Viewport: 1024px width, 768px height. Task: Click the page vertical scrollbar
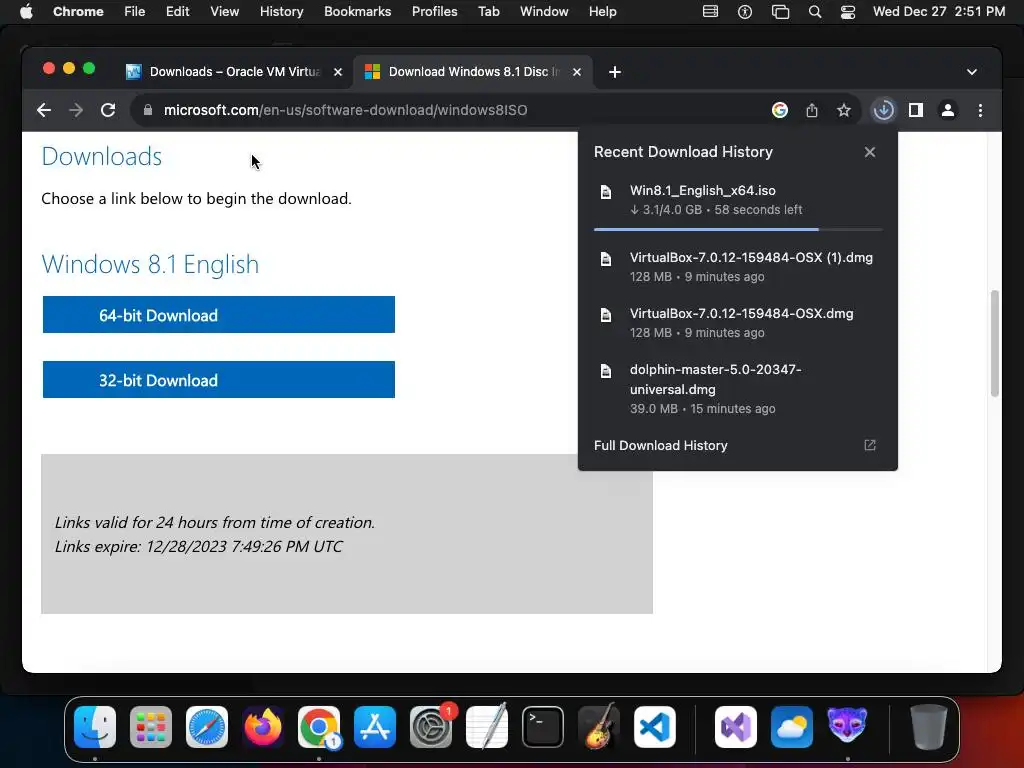pos(995,343)
